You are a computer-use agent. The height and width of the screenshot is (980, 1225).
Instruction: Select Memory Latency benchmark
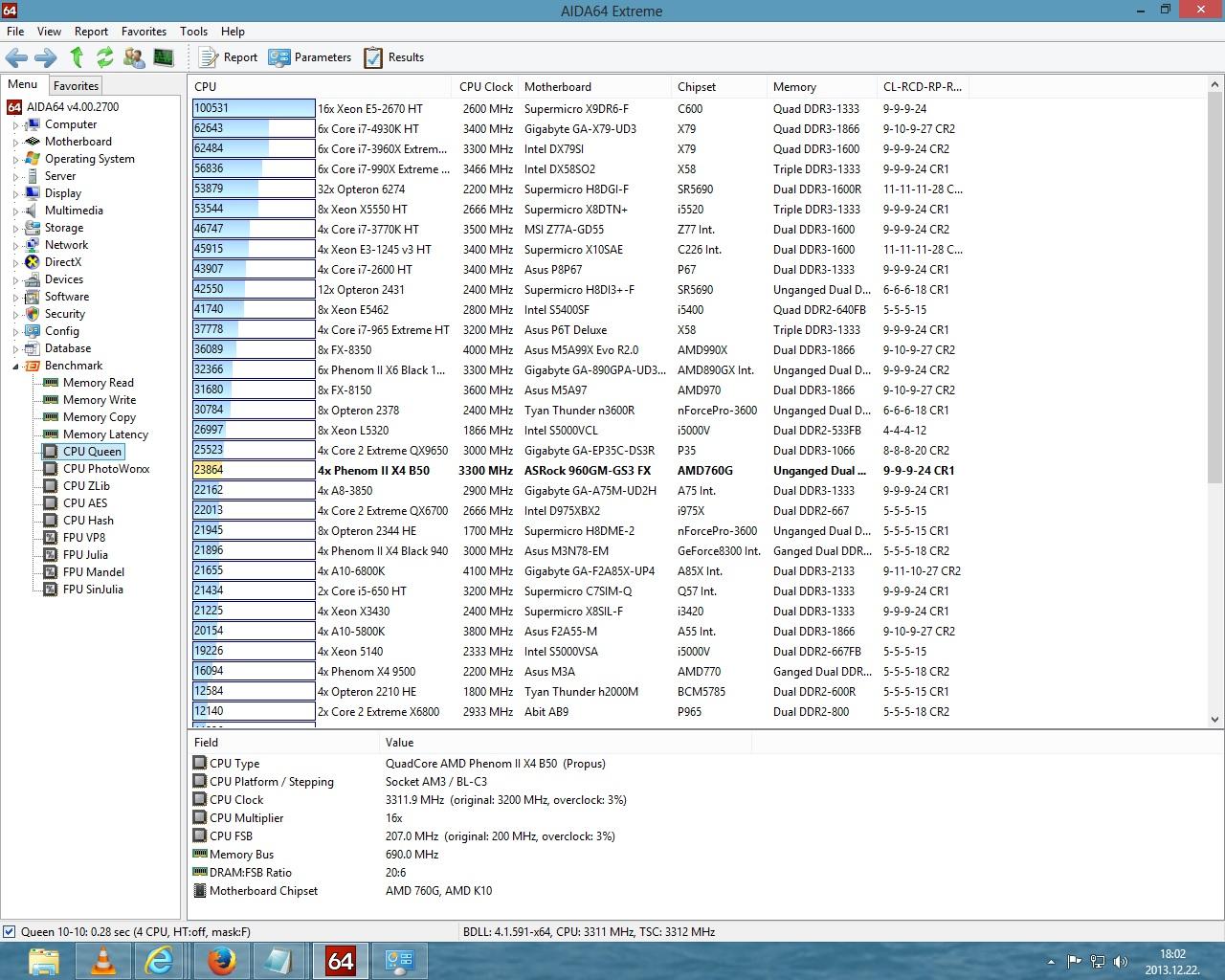105,434
